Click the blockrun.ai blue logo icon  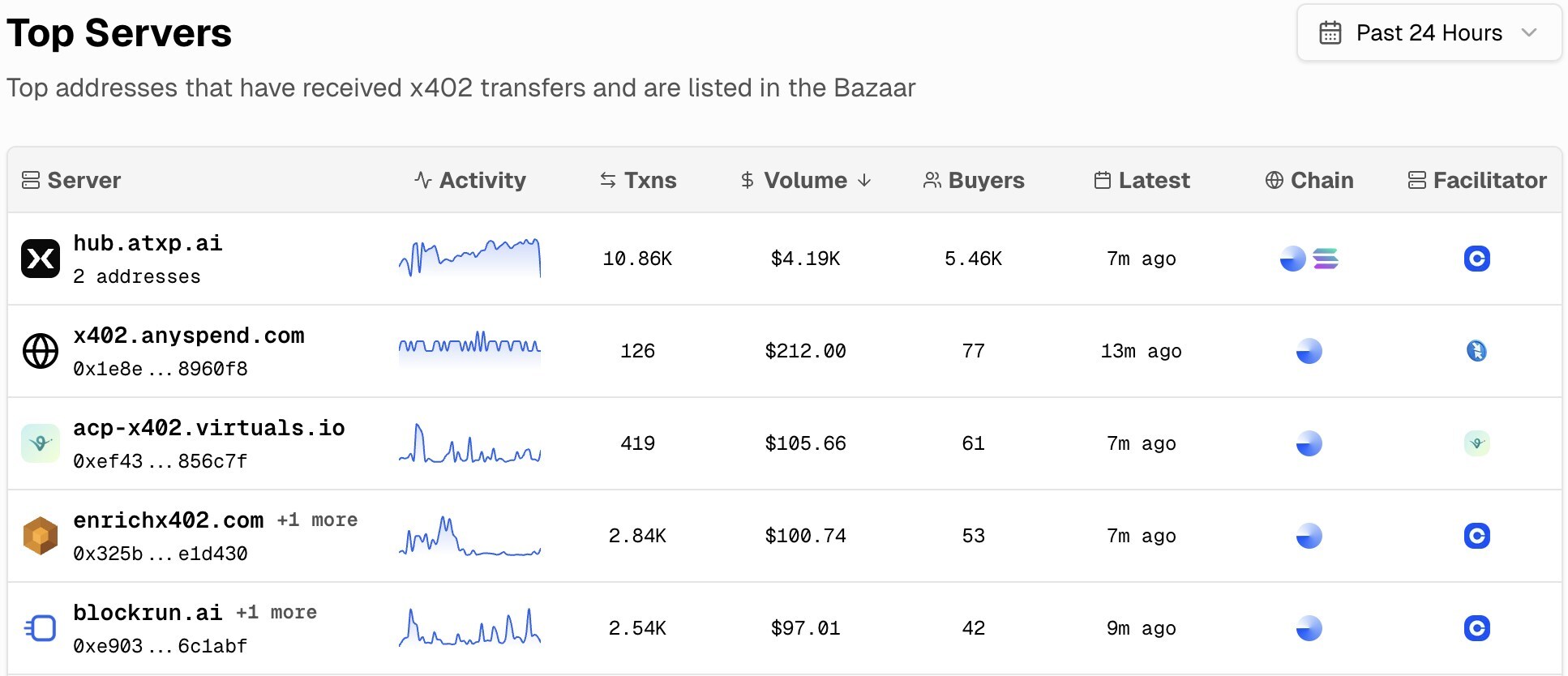tap(41, 628)
